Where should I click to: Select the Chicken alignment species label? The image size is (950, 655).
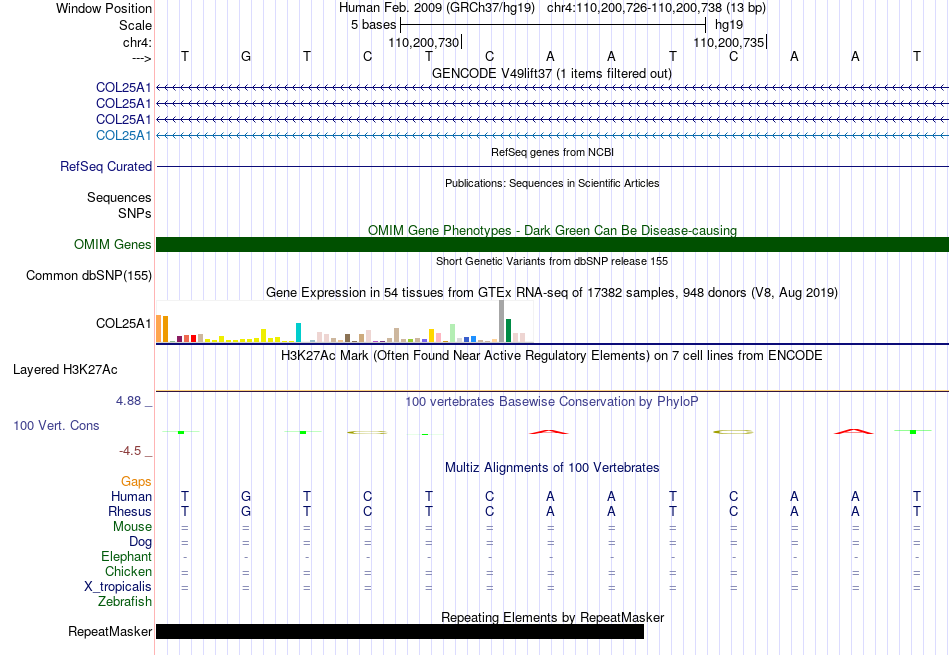[x=128, y=571]
